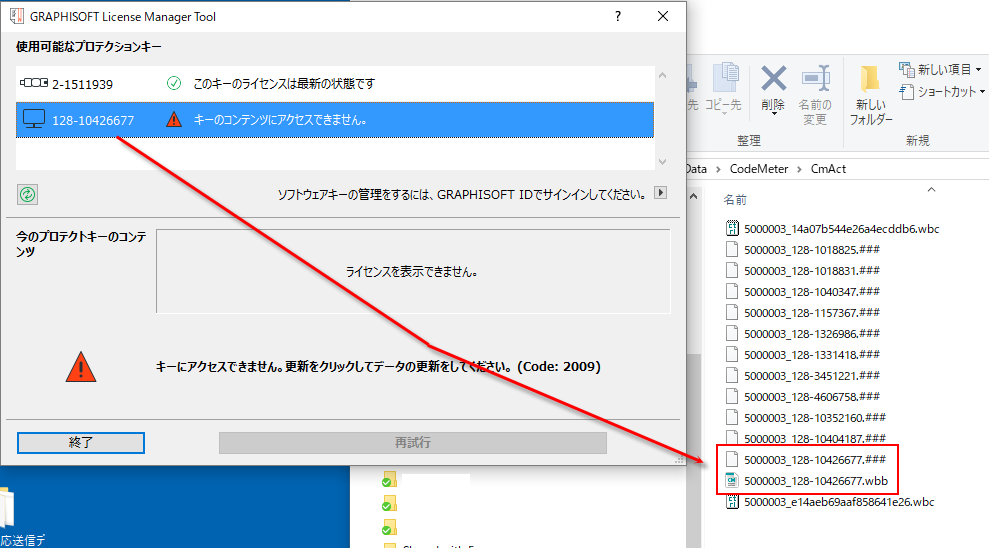The image size is (989, 548).
Task: Click the blank file icon of 5000003_128-10426677.###
Action: pos(732,459)
